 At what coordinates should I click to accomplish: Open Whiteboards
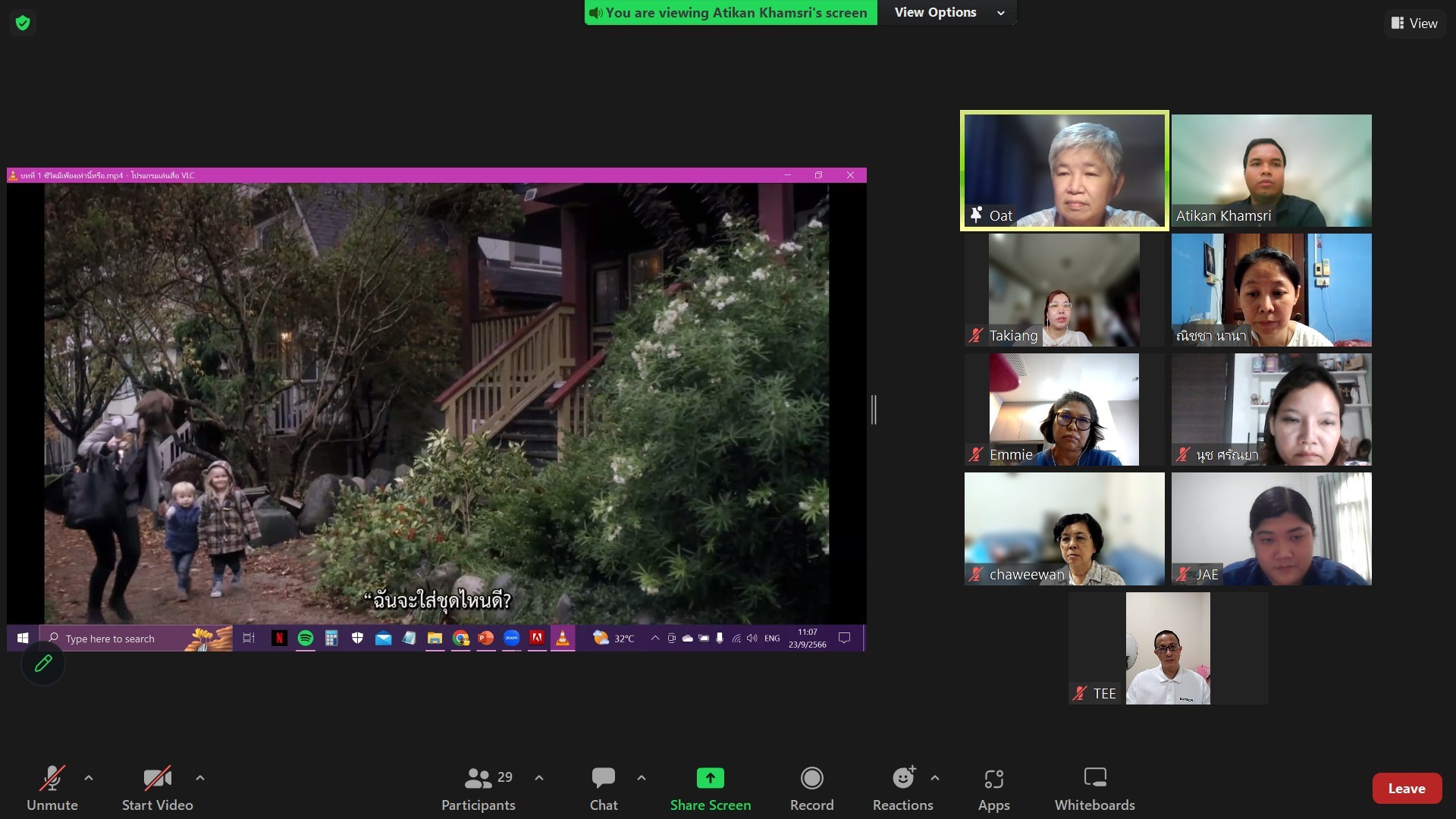point(1095,789)
